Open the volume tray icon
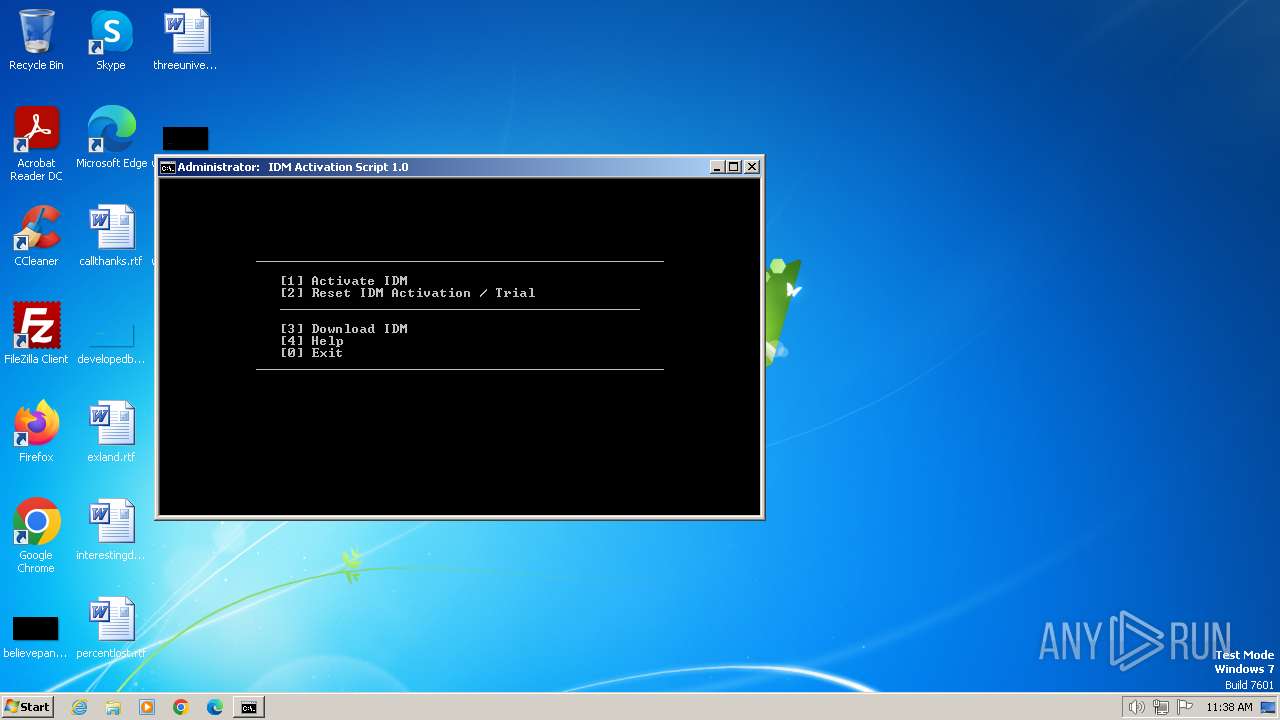1280x720 pixels. [1136, 707]
